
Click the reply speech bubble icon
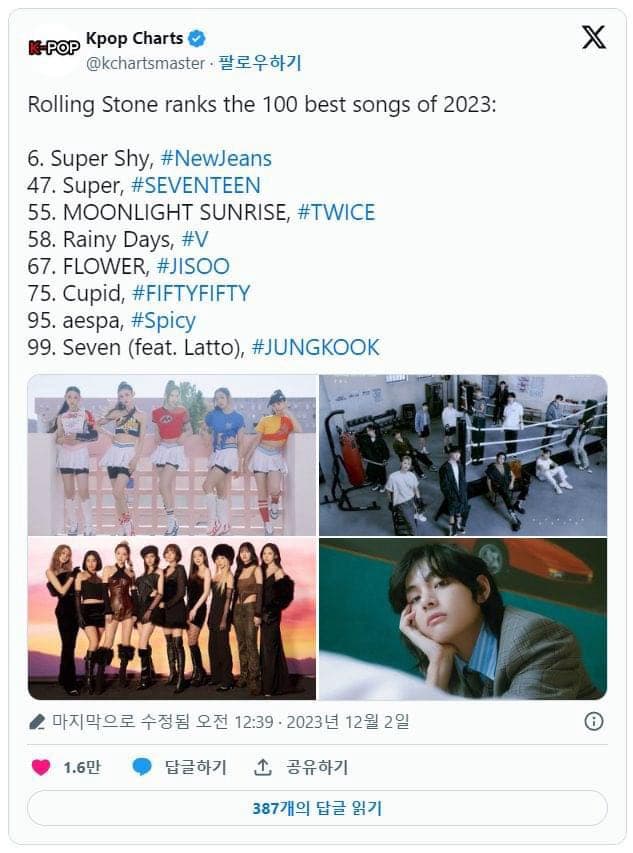(x=143, y=767)
